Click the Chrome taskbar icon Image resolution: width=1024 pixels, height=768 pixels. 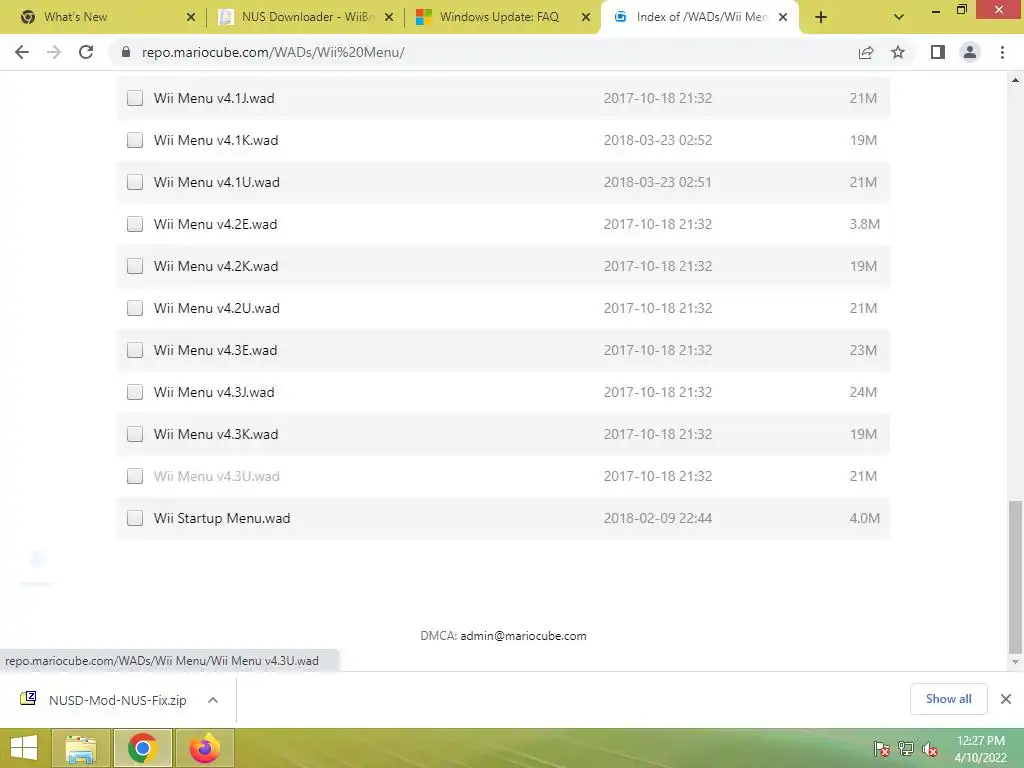pos(143,748)
